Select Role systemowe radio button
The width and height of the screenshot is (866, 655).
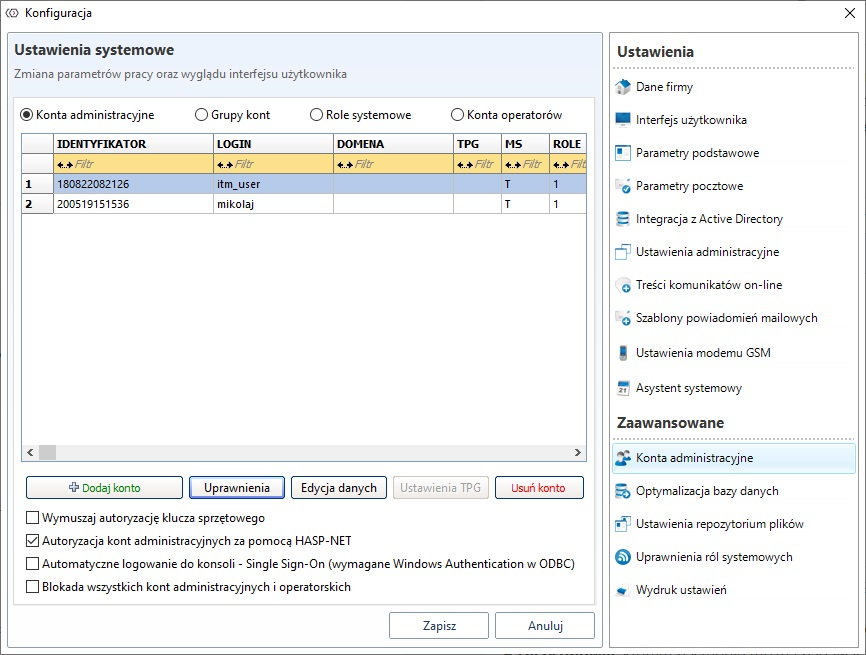point(316,115)
